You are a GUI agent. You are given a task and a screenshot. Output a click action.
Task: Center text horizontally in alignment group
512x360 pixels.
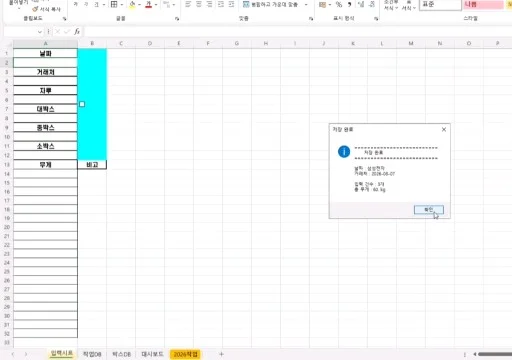point(199,4)
